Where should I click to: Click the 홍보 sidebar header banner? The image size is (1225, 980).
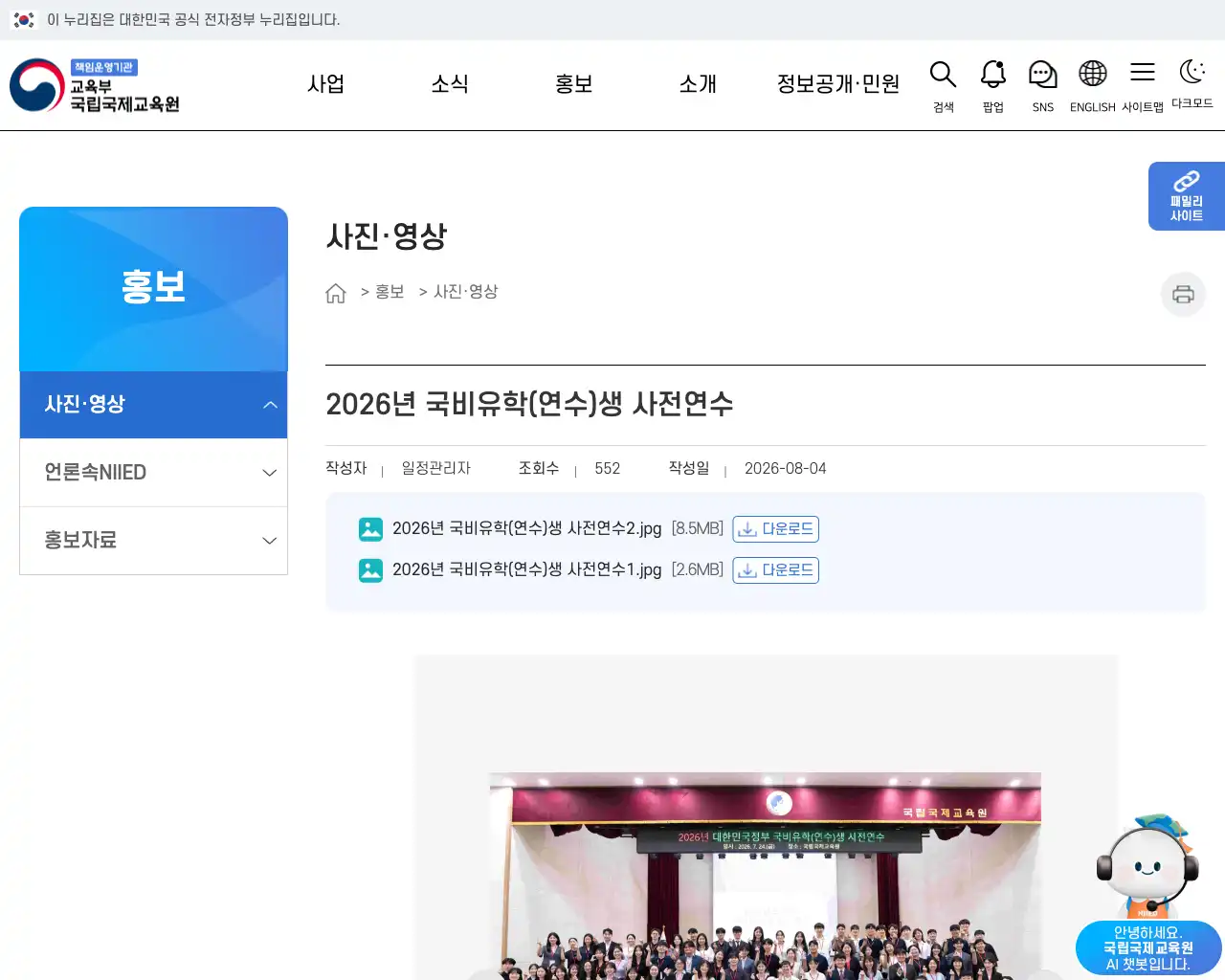[153, 289]
